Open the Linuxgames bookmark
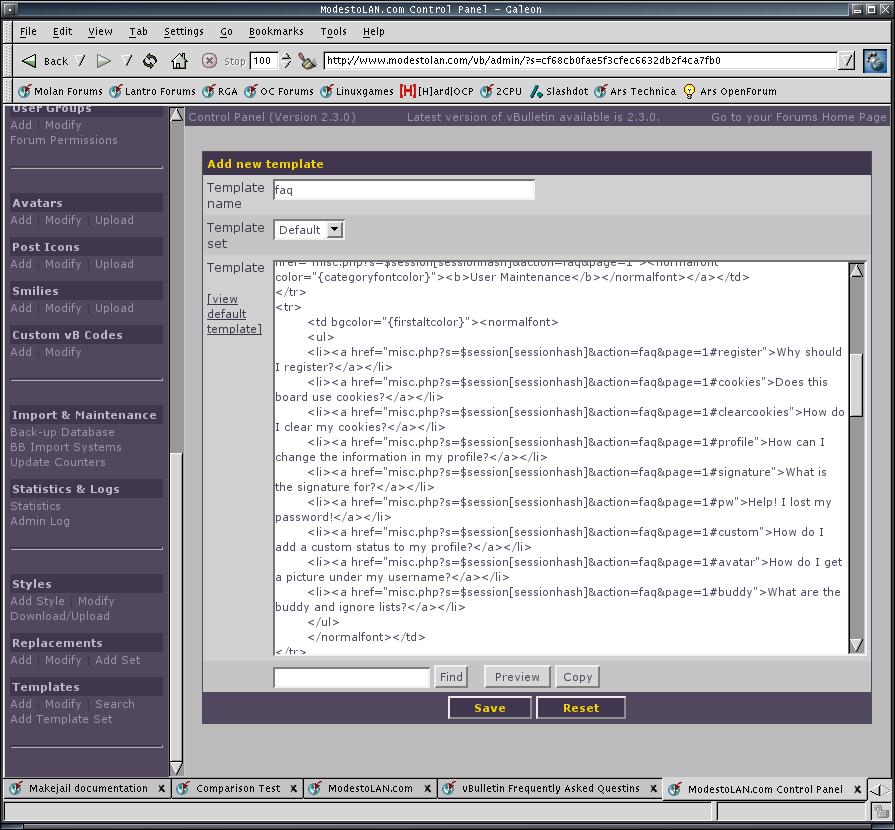The height and width of the screenshot is (830, 895). (357, 91)
